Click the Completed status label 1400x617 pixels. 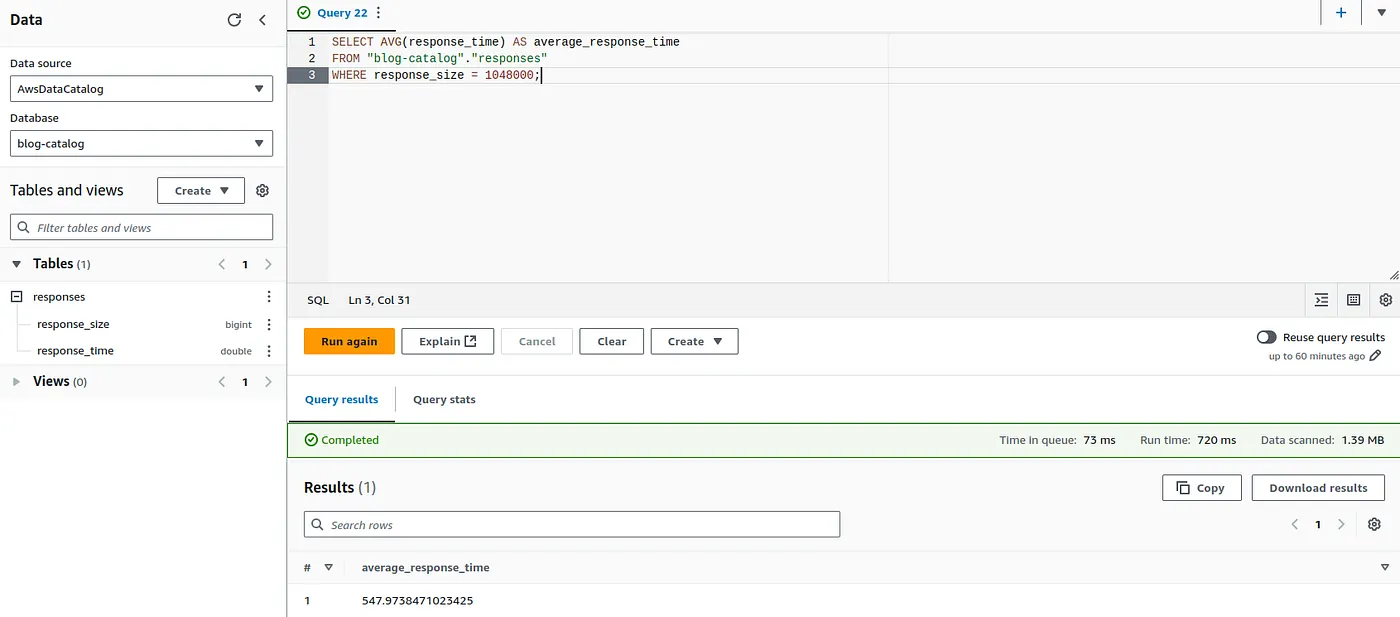(x=342, y=440)
